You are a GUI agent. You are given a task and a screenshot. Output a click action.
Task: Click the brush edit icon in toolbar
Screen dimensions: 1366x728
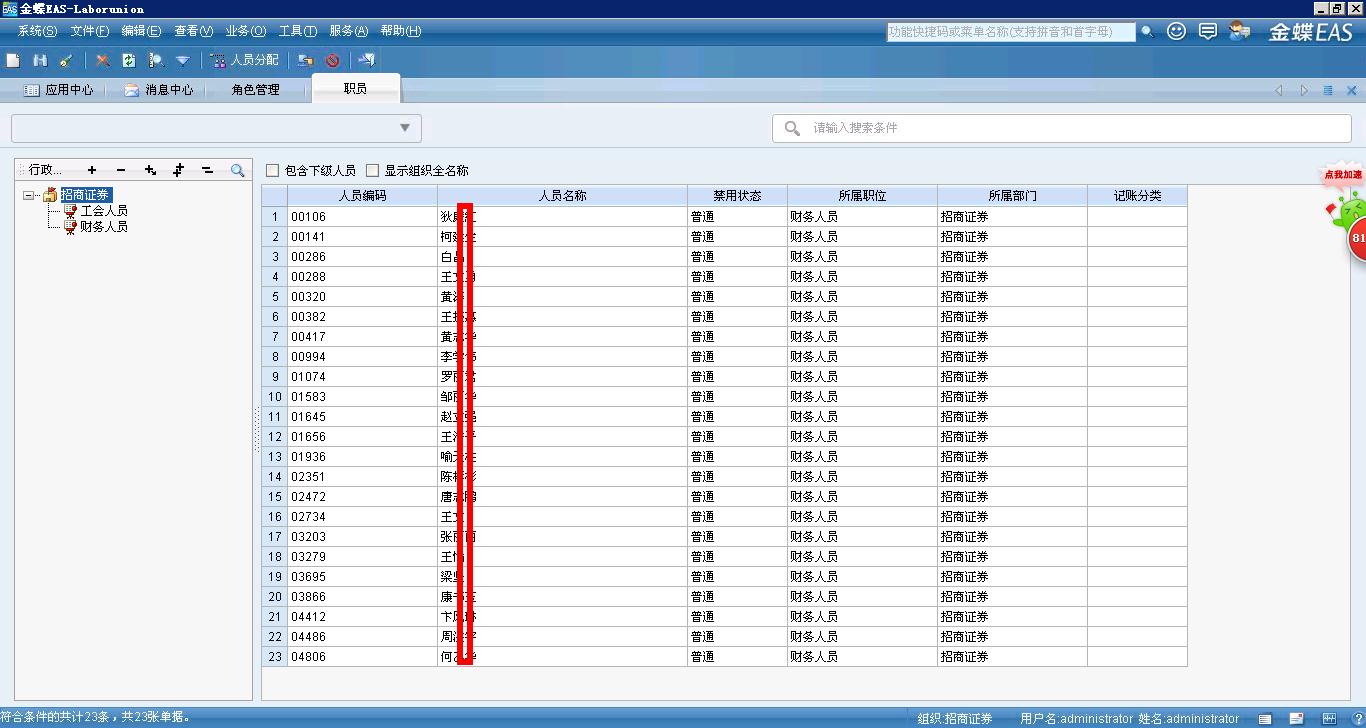click(66, 60)
